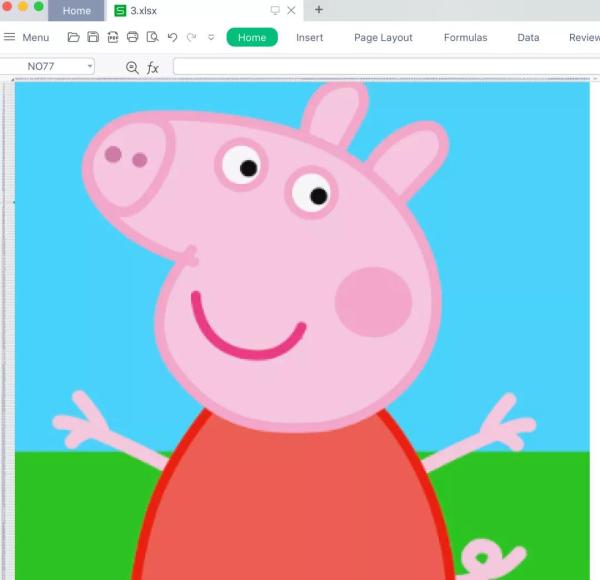Open Print Preview icon

(x=152, y=37)
